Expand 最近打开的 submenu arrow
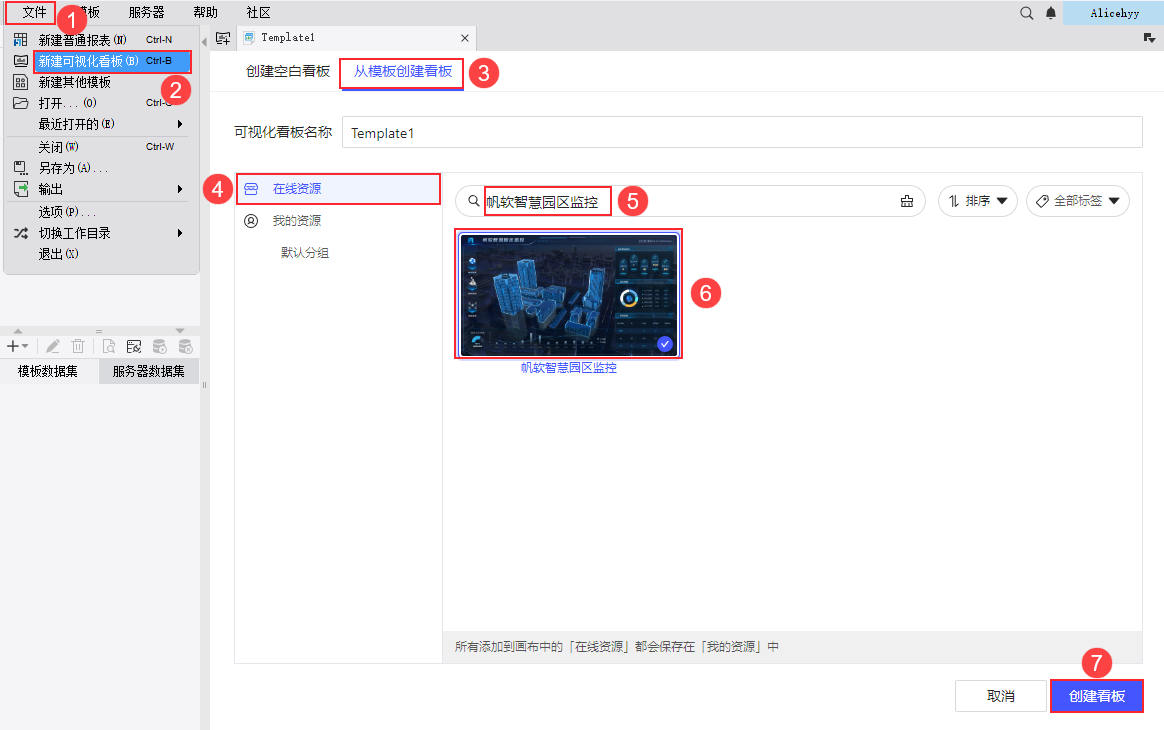The width and height of the screenshot is (1164, 730). (180, 123)
